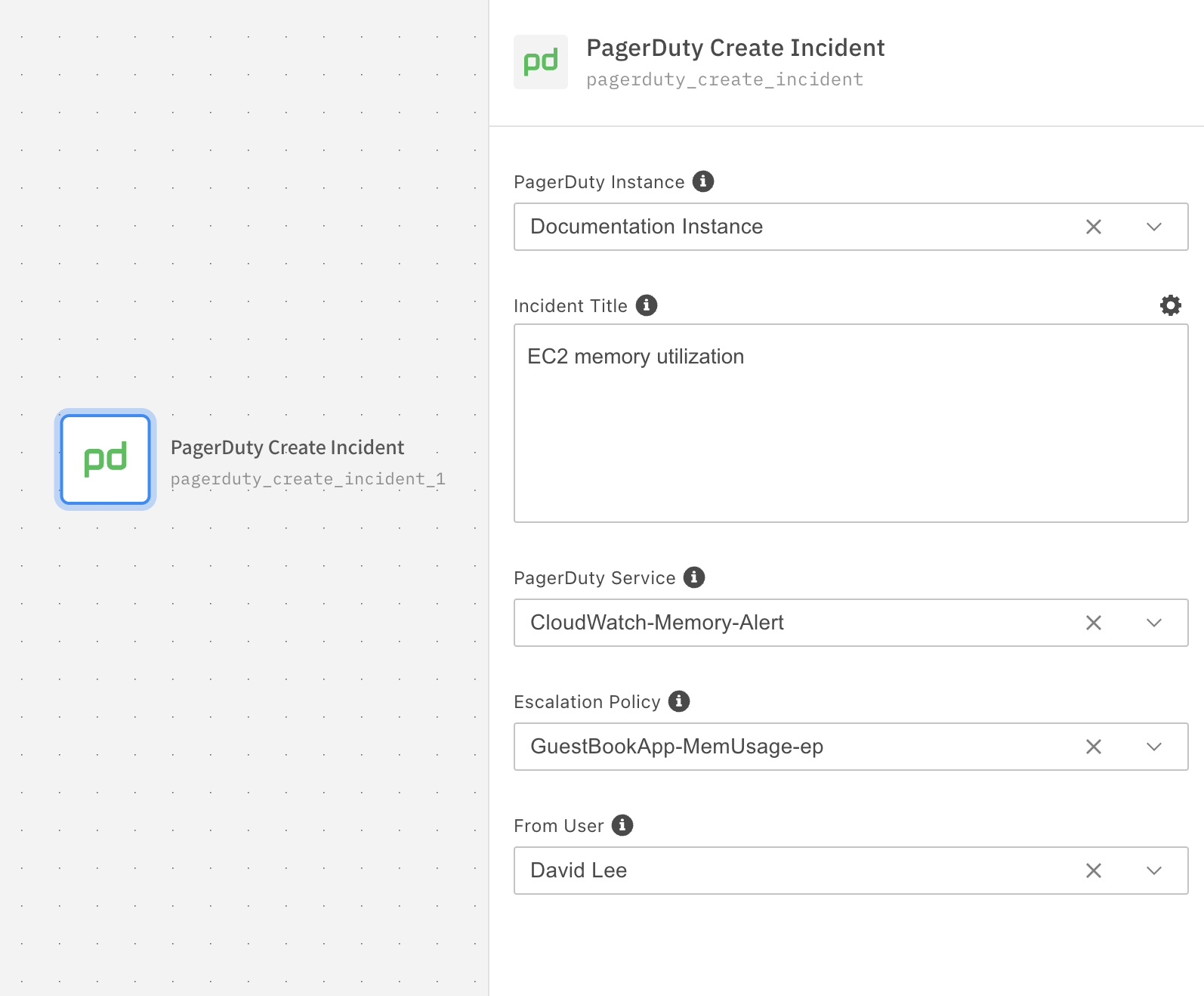Clear the David Lee user selection
This screenshot has height=996, width=1204.
click(x=1093, y=871)
